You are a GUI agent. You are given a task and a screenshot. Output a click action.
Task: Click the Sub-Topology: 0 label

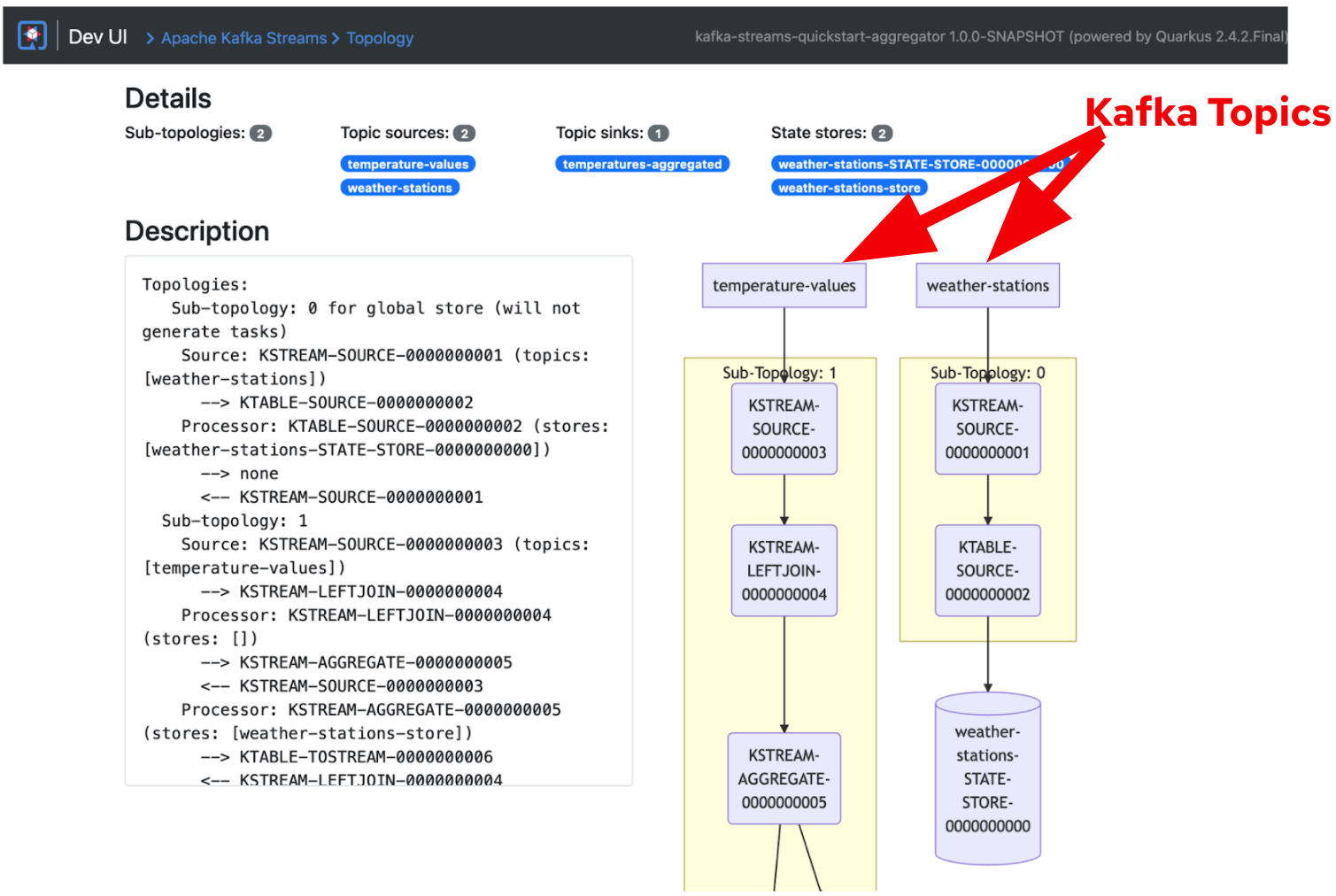coord(987,373)
